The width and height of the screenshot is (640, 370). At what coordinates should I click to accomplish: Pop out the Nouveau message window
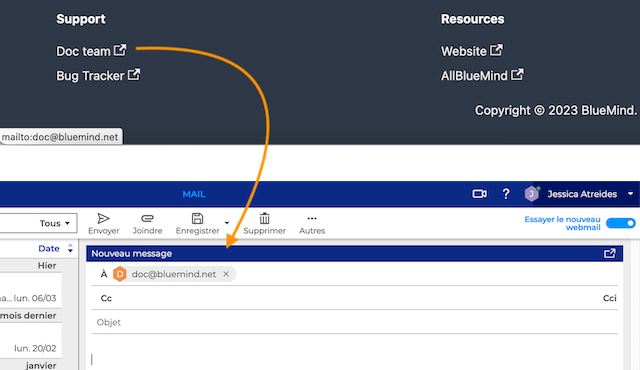click(609, 254)
